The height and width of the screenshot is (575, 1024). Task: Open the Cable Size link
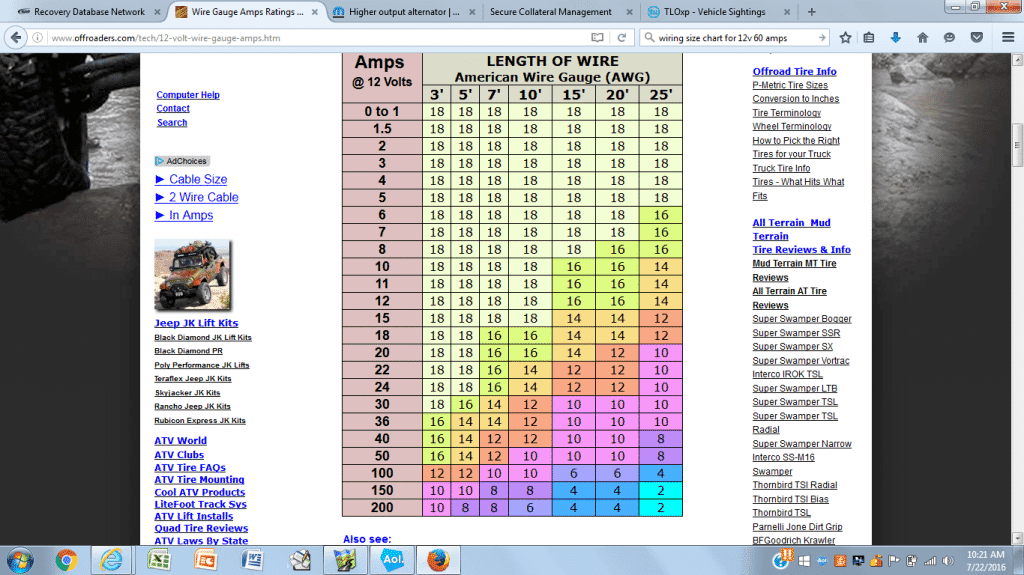coord(197,179)
